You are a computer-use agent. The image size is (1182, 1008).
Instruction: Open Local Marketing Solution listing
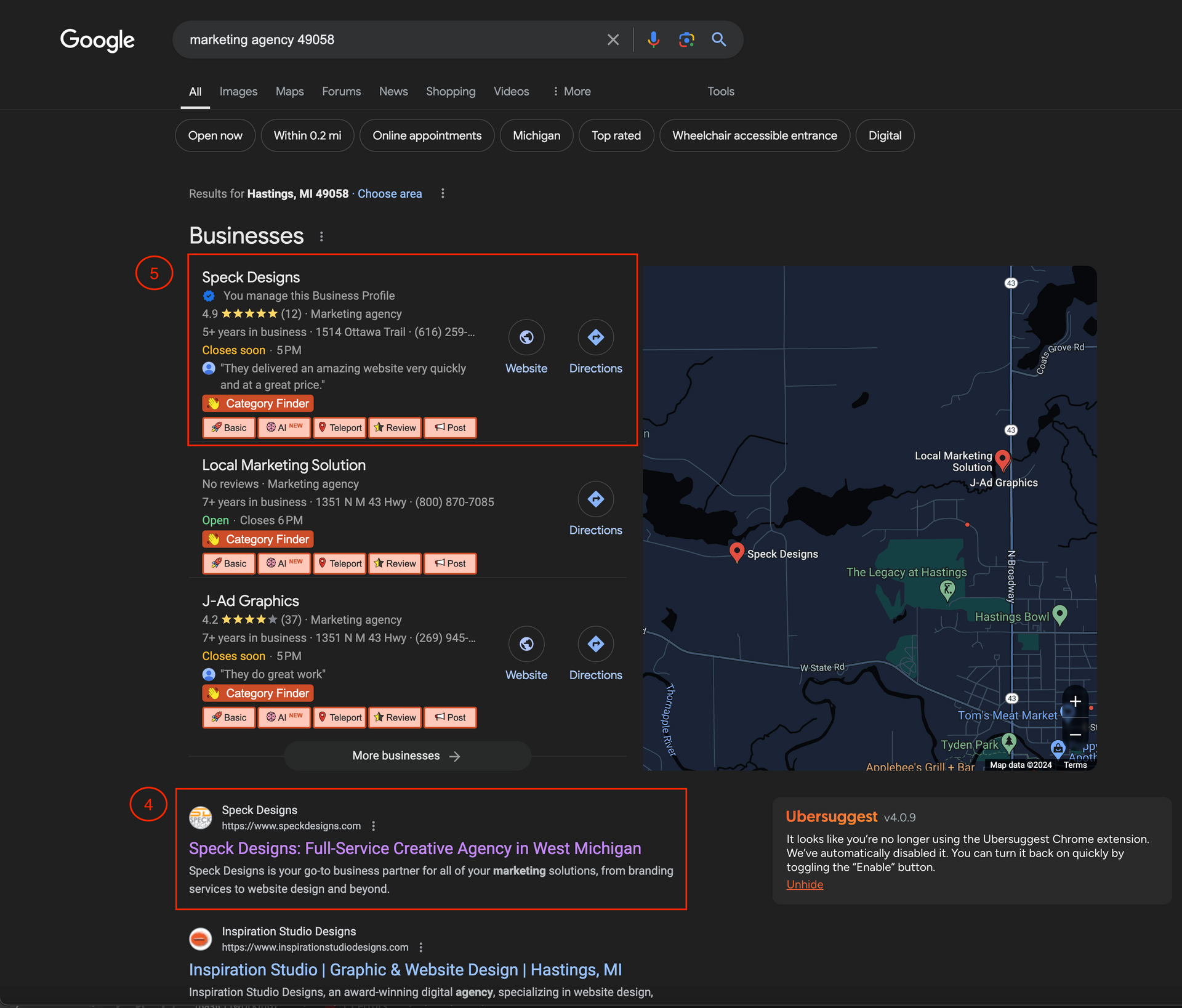[x=284, y=466]
